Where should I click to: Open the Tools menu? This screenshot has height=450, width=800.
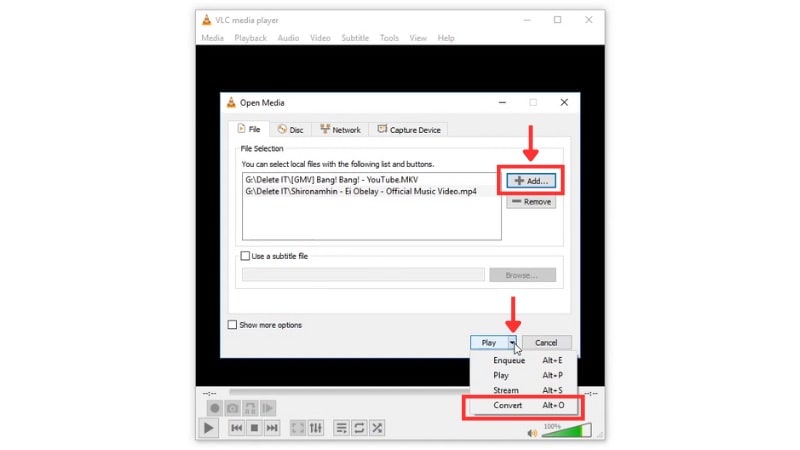389,38
